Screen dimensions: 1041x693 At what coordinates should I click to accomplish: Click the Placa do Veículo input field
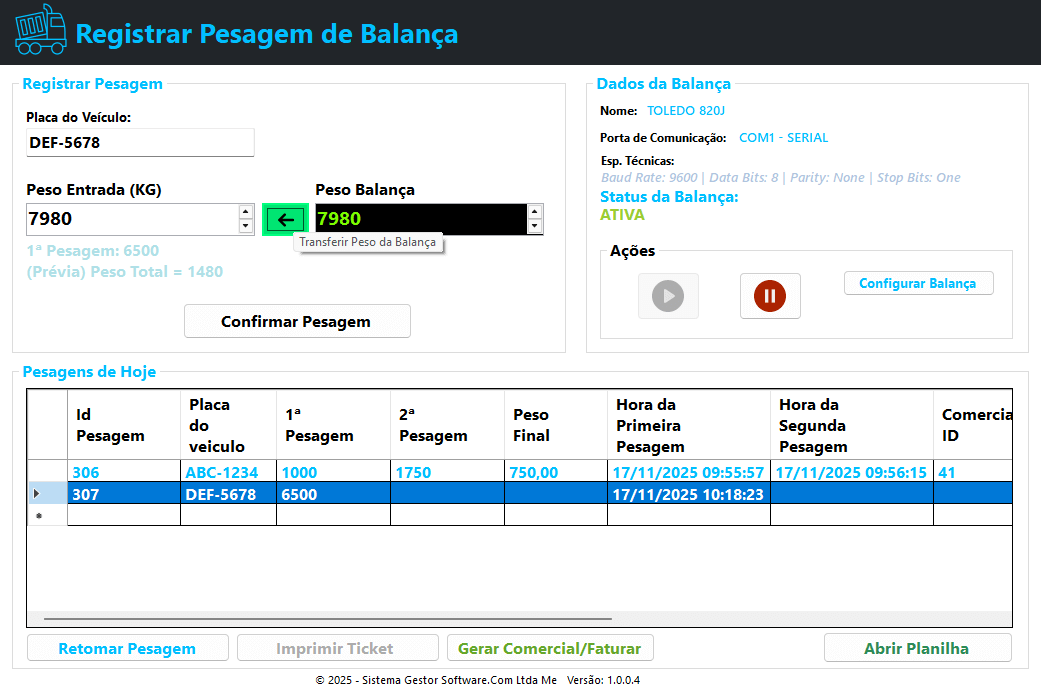point(140,143)
